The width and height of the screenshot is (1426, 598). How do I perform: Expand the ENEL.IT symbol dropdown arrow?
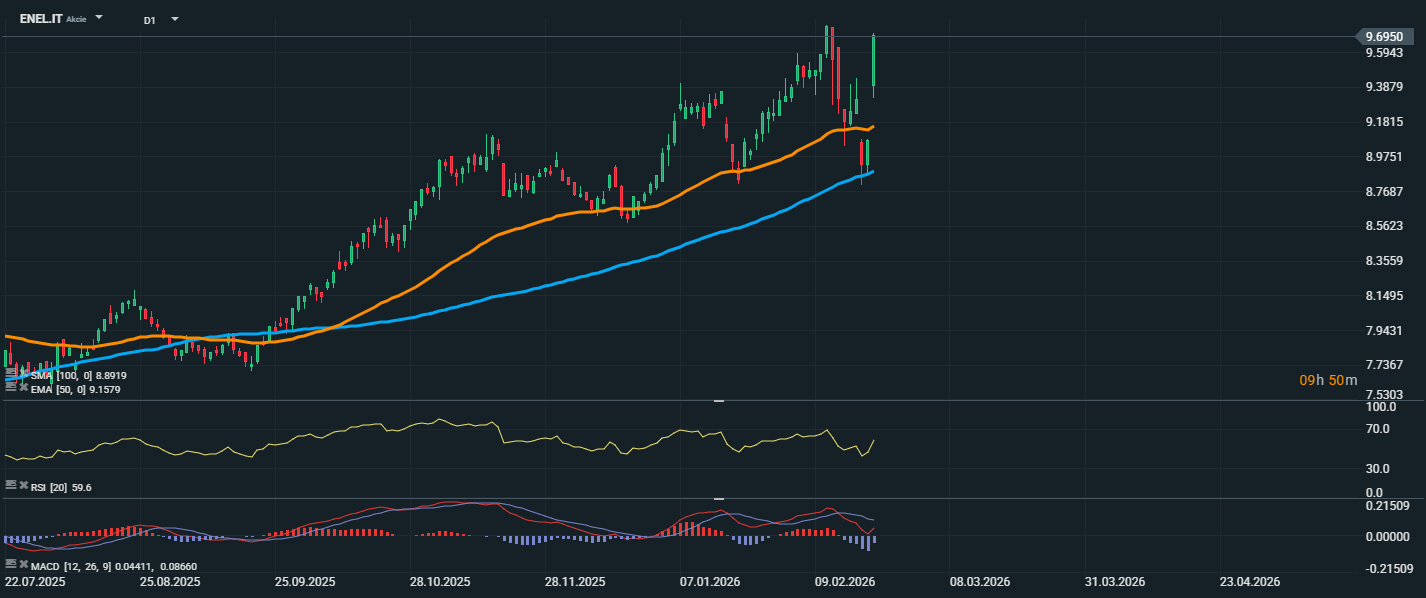tap(99, 18)
